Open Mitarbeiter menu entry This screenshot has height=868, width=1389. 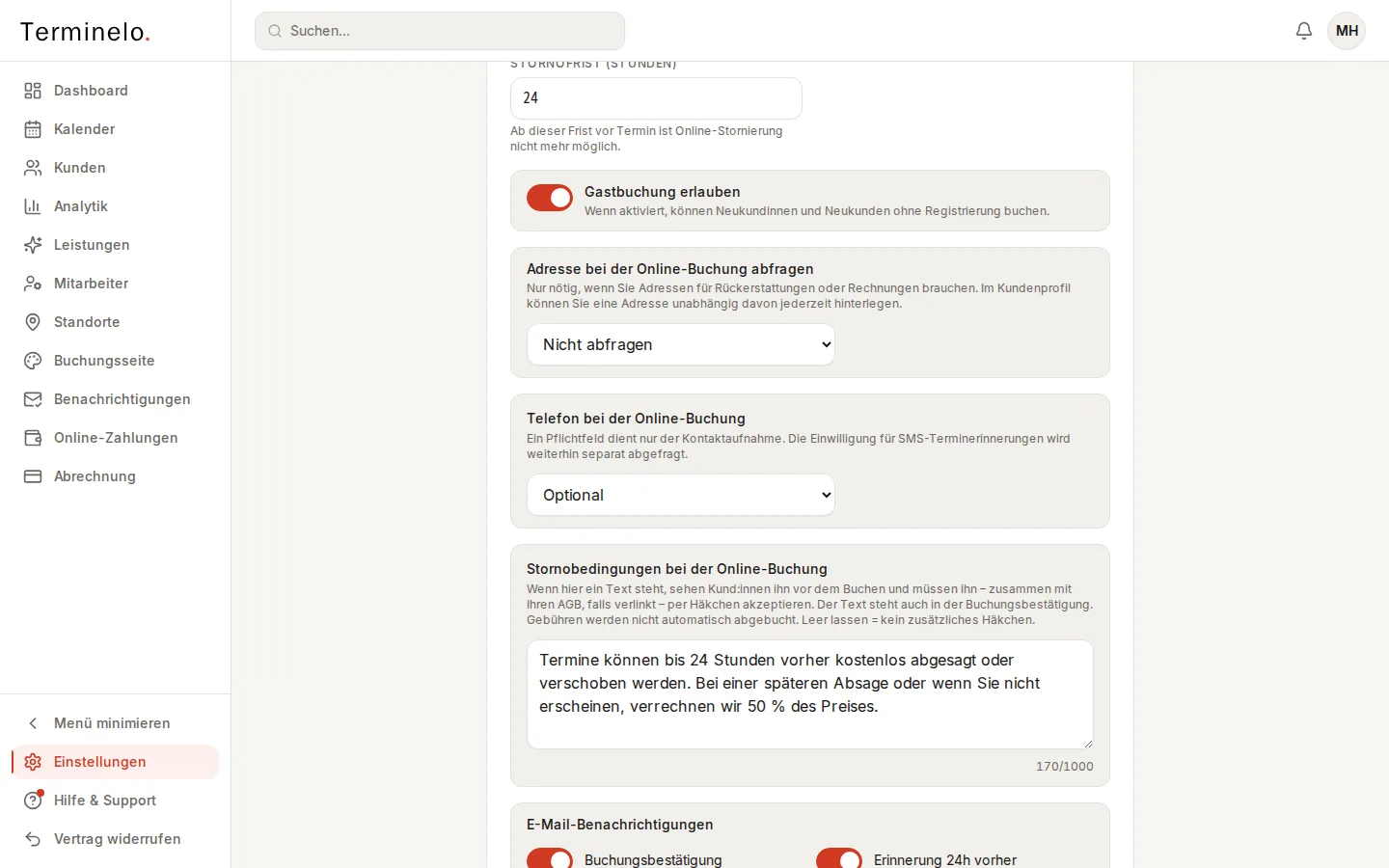116,284
